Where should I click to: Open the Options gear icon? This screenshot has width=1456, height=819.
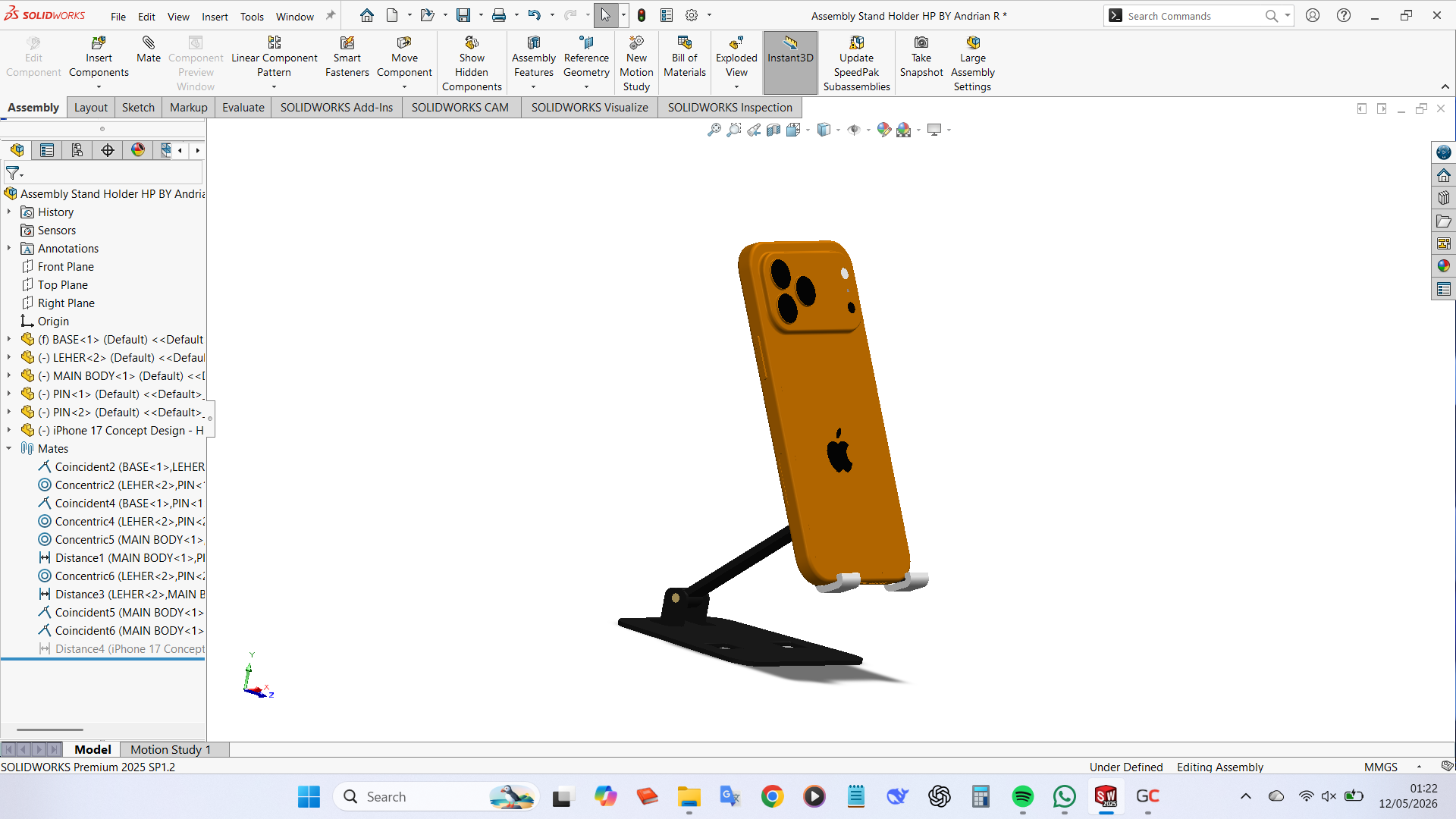[692, 15]
